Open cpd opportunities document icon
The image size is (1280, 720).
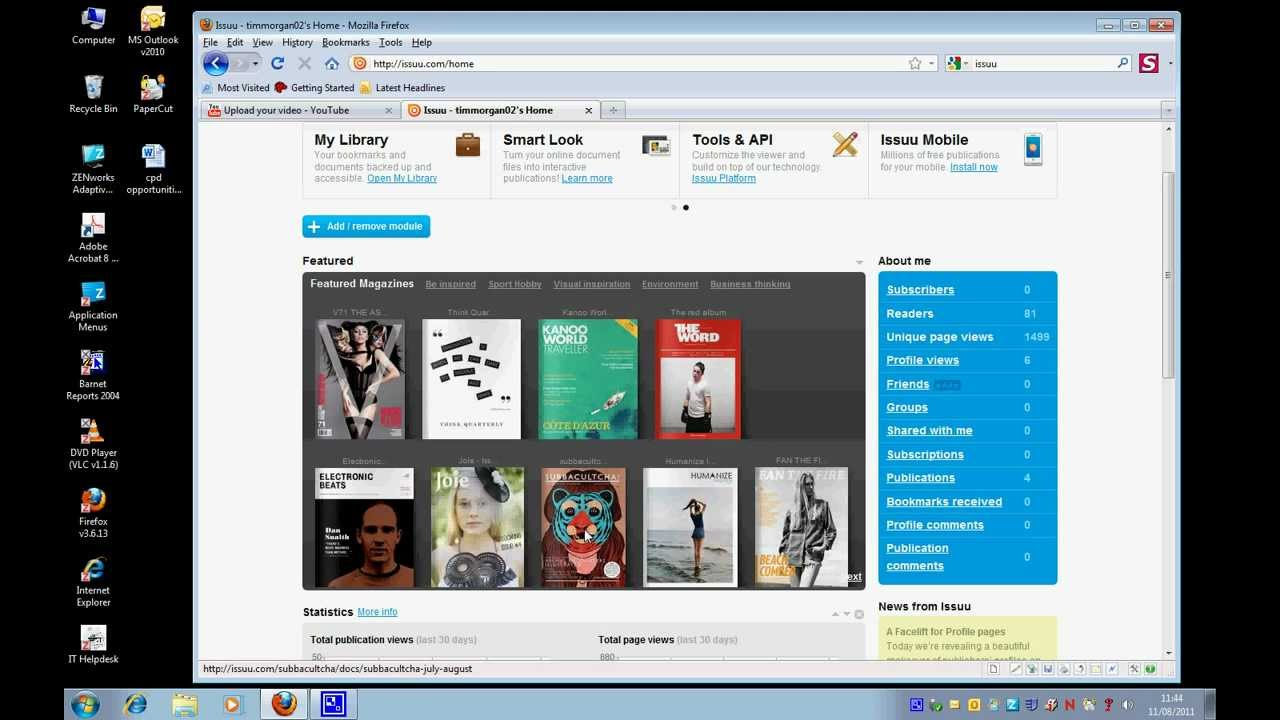pyautogui.click(x=153, y=170)
